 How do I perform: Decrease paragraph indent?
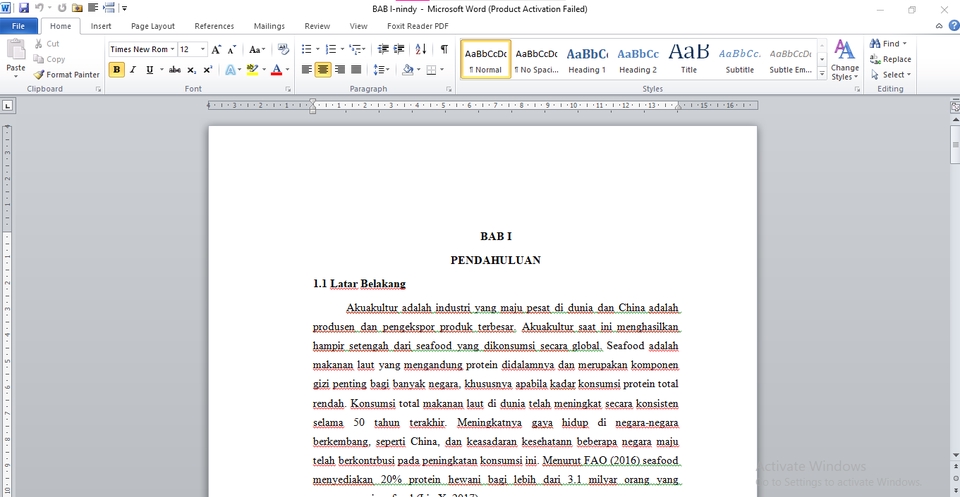point(383,50)
